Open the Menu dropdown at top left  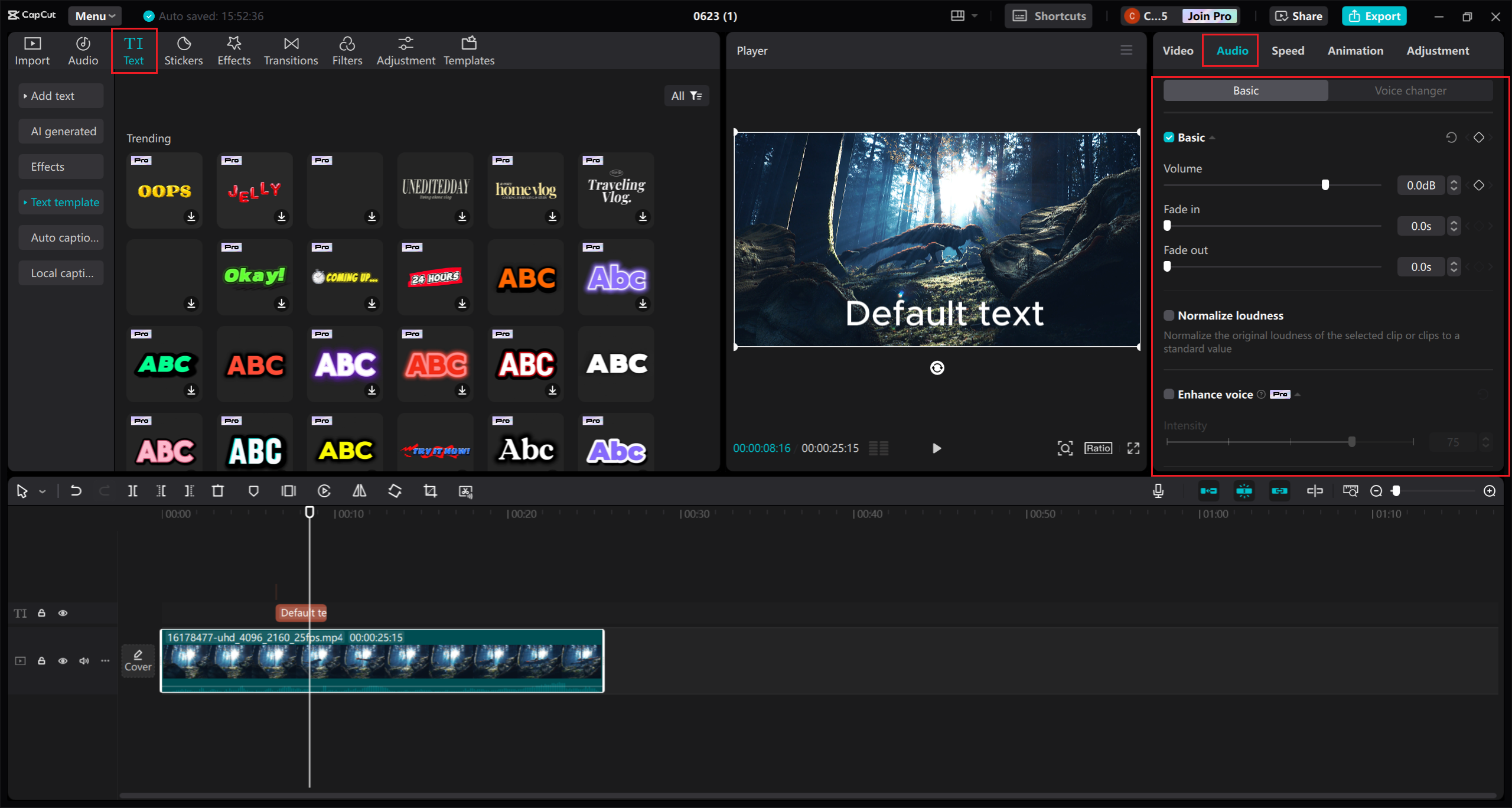pyautogui.click(x=94, y=16)
